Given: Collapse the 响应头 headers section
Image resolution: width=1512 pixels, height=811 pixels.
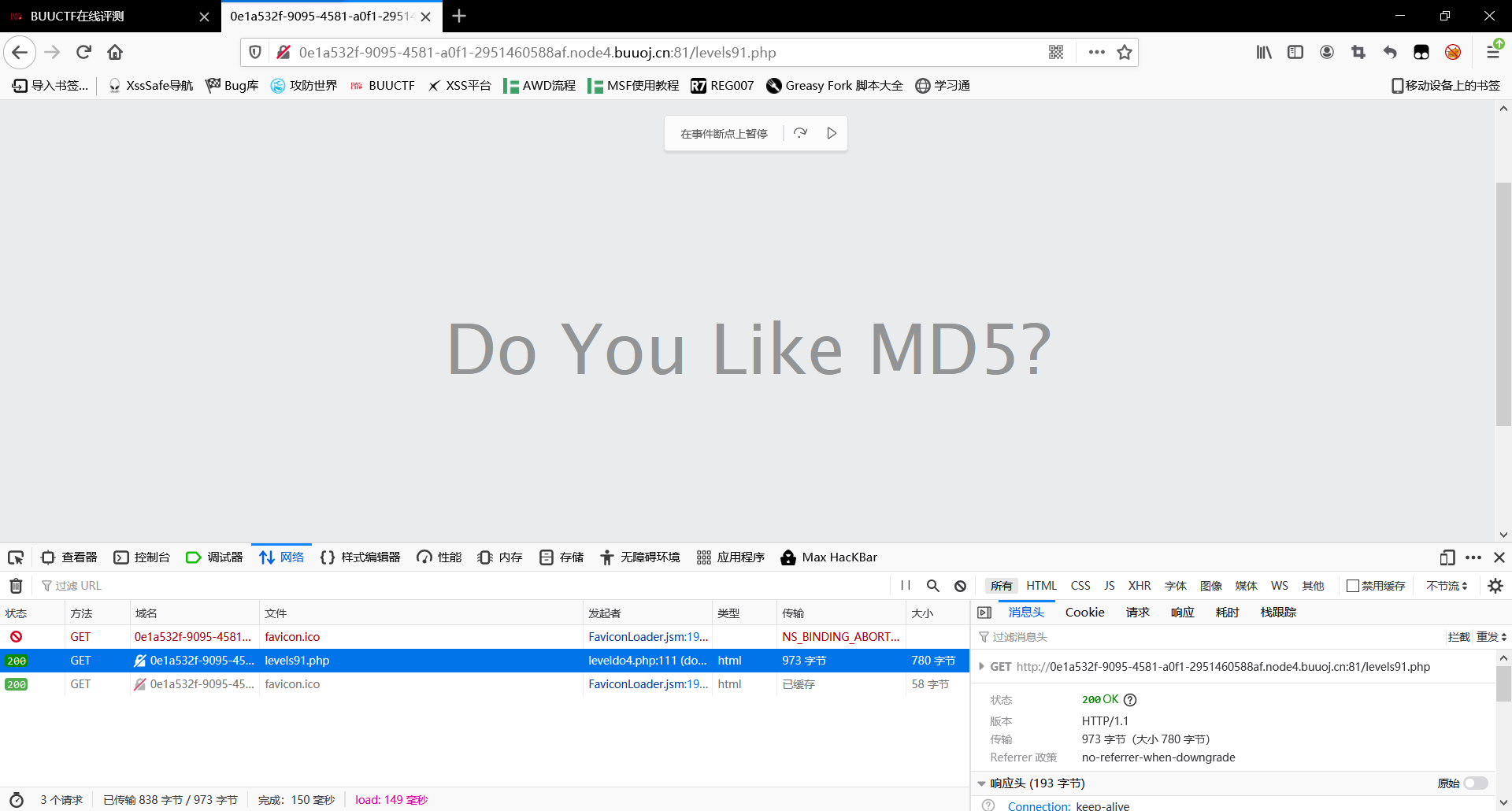Looking at the screenshot, I should (x=982, y=783).
